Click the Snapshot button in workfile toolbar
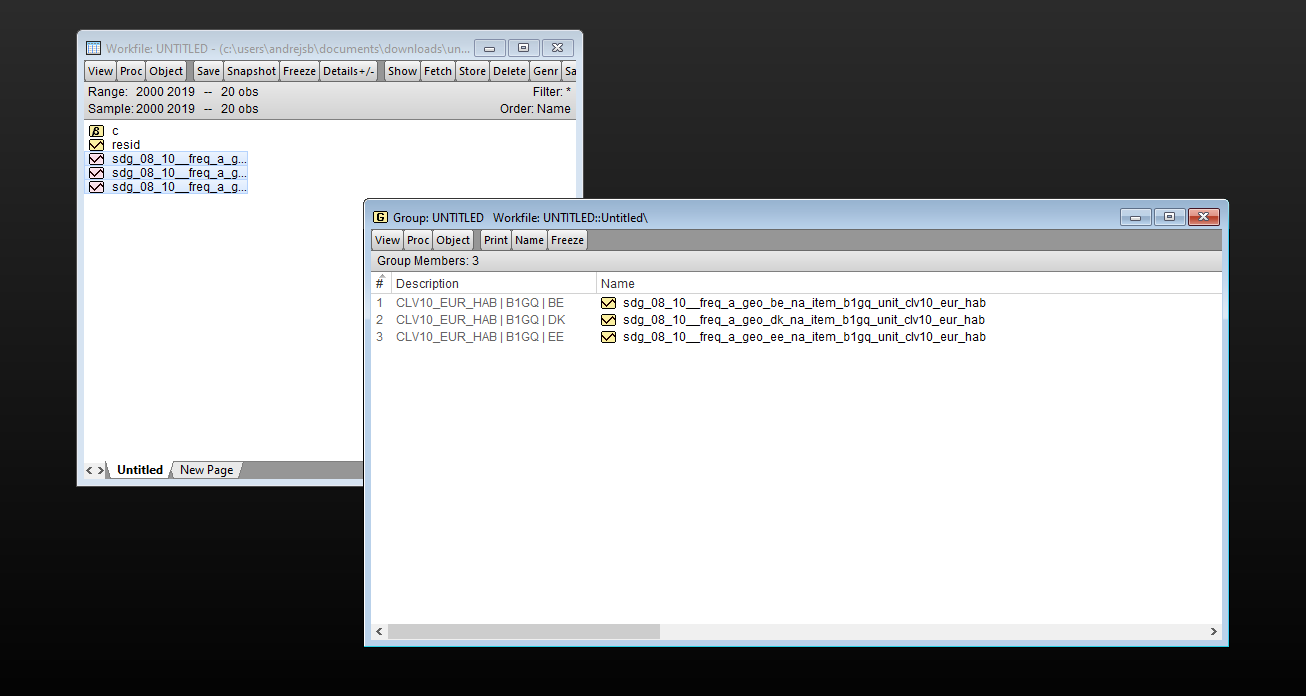Viewport: 1306px width, 696px height. [251, 71]
